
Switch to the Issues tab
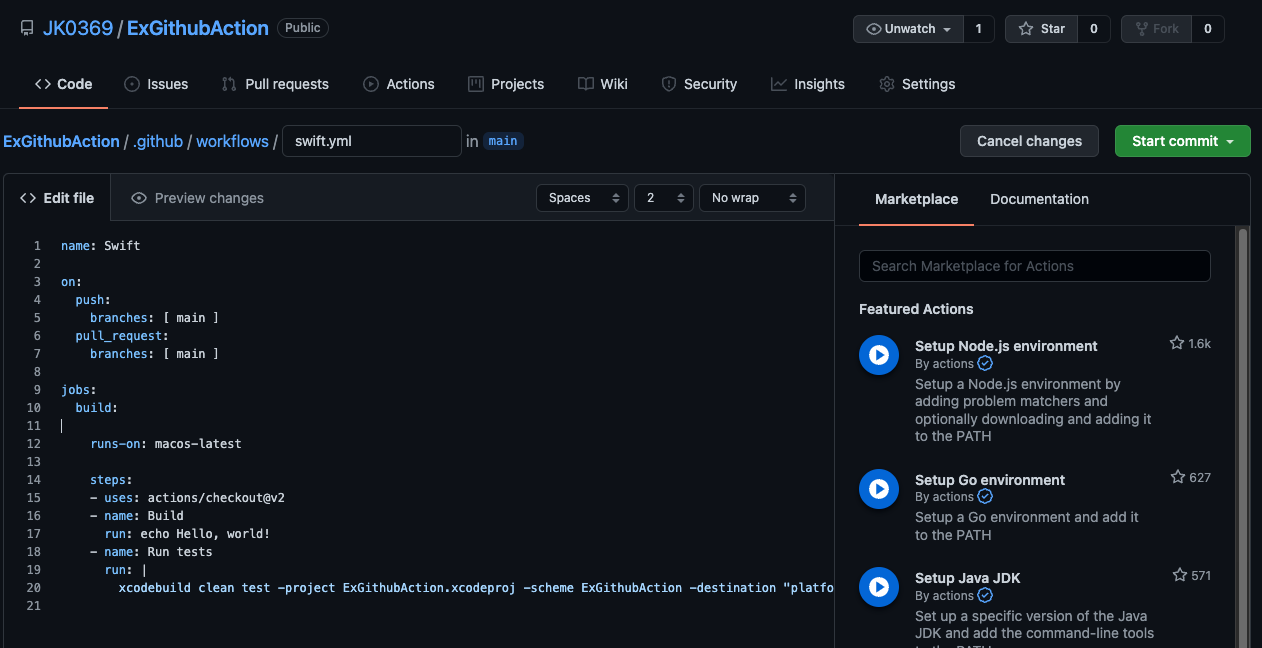156,84
